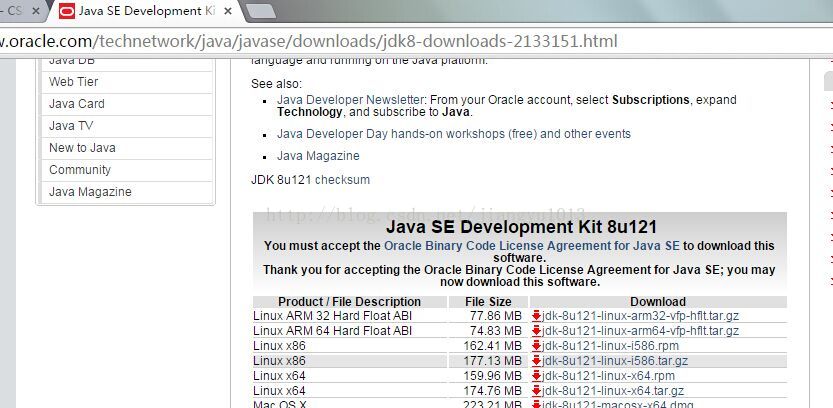Open Web Tier in the sidebar
833x408 pixels.
tap(73, 82)
